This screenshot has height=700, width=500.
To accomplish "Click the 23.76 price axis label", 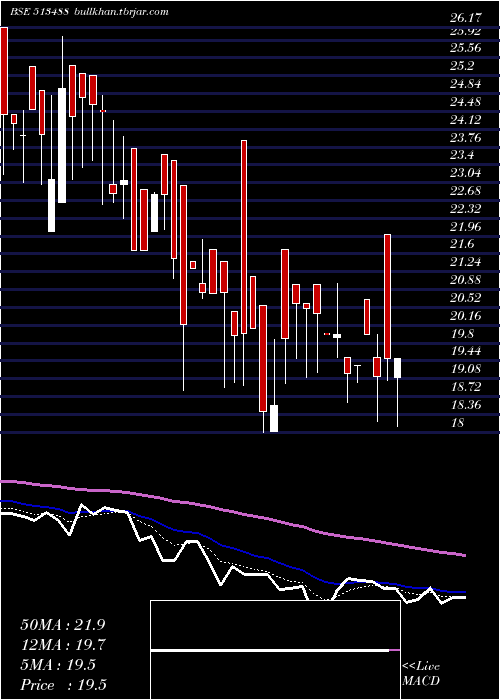I will (x=466, y=138).
